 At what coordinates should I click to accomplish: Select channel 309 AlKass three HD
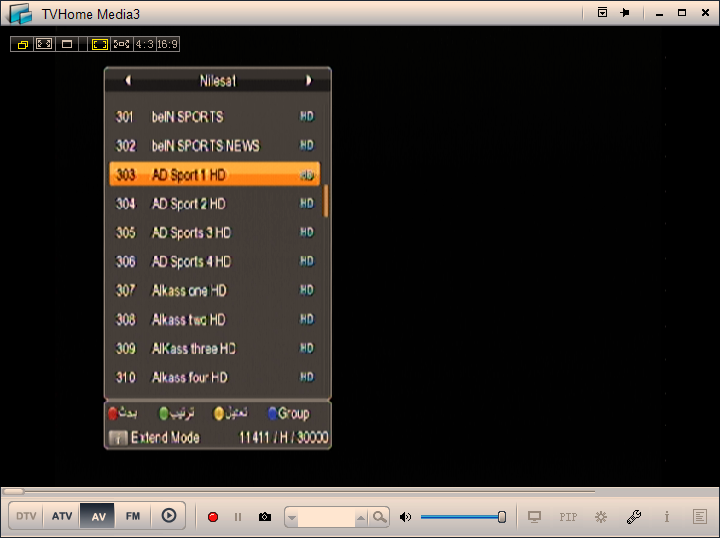point(214,348)
